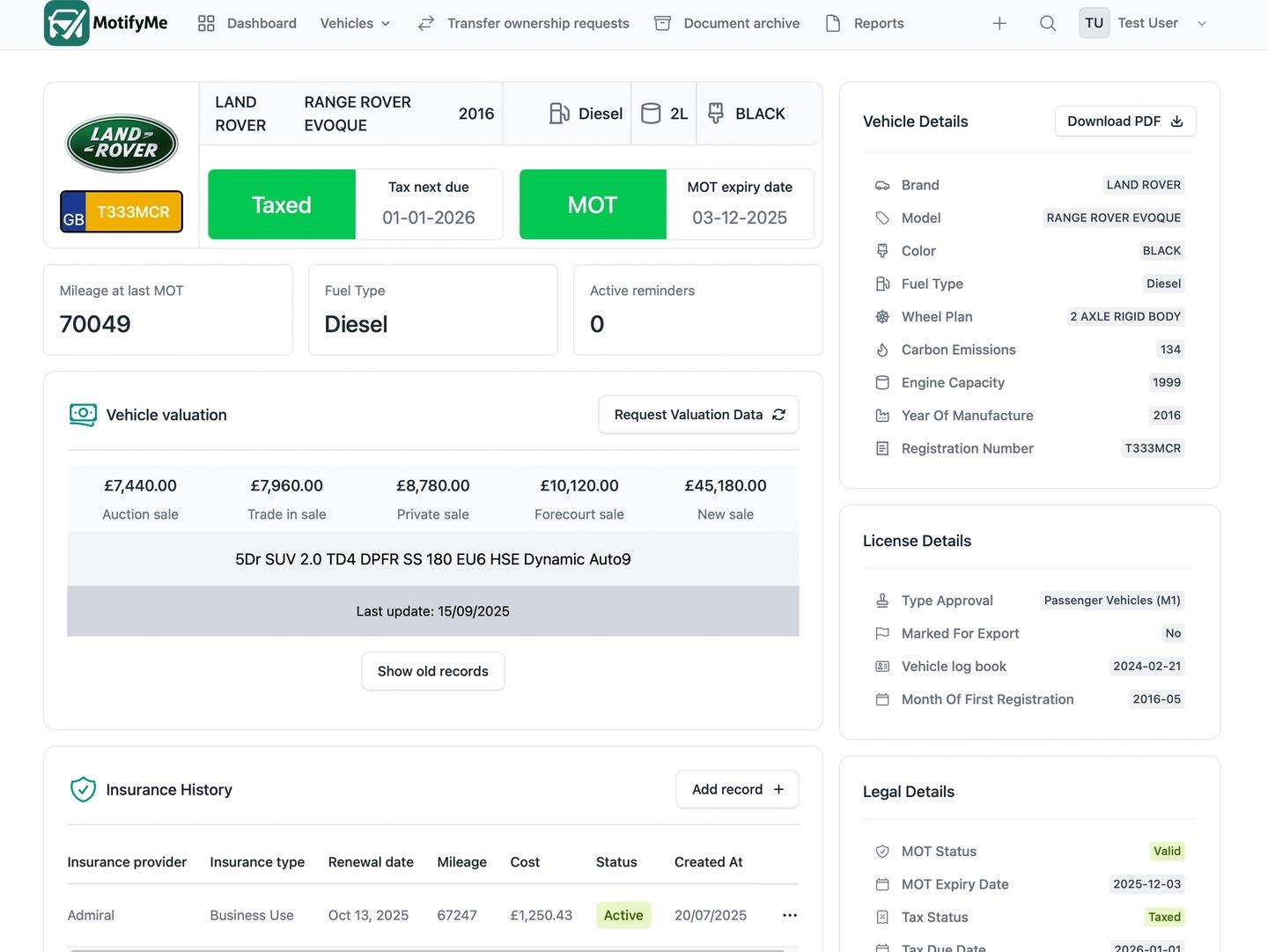The width and height of the screenshot is (1268, 952).
Task: Show old valuation records
Action: tap(432, 671)
